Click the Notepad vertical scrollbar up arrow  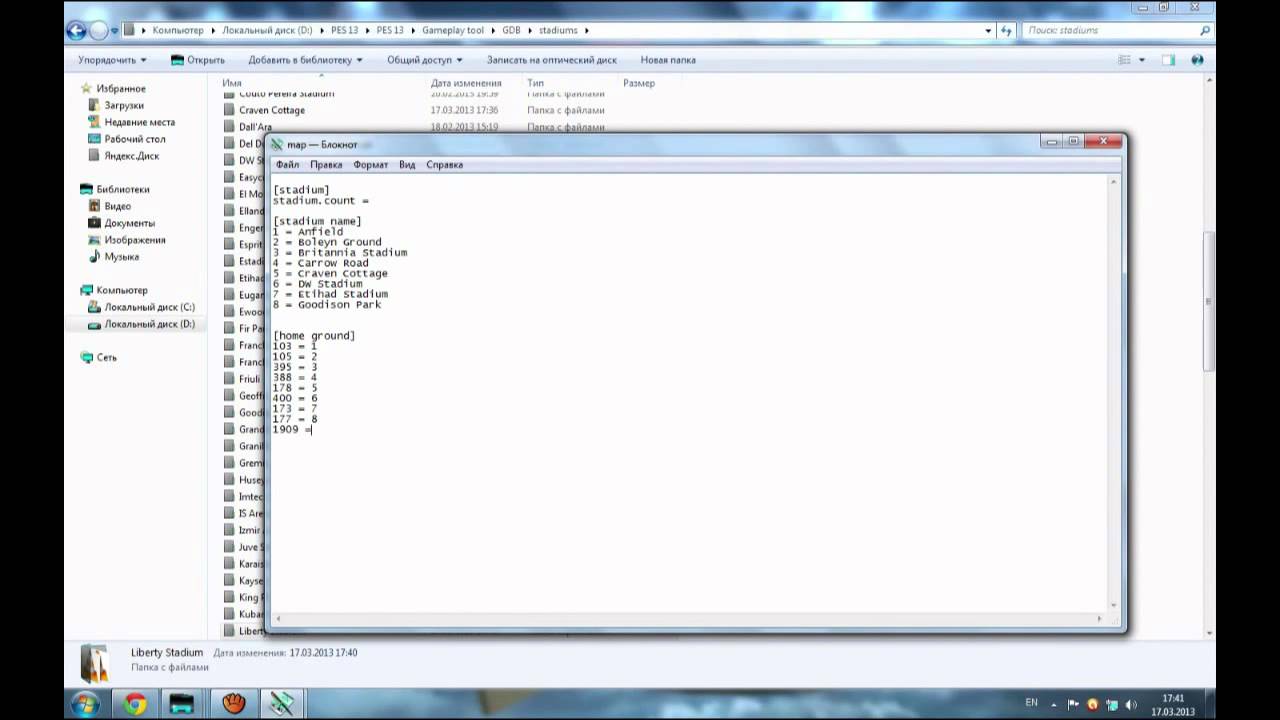coord(1112,182)
